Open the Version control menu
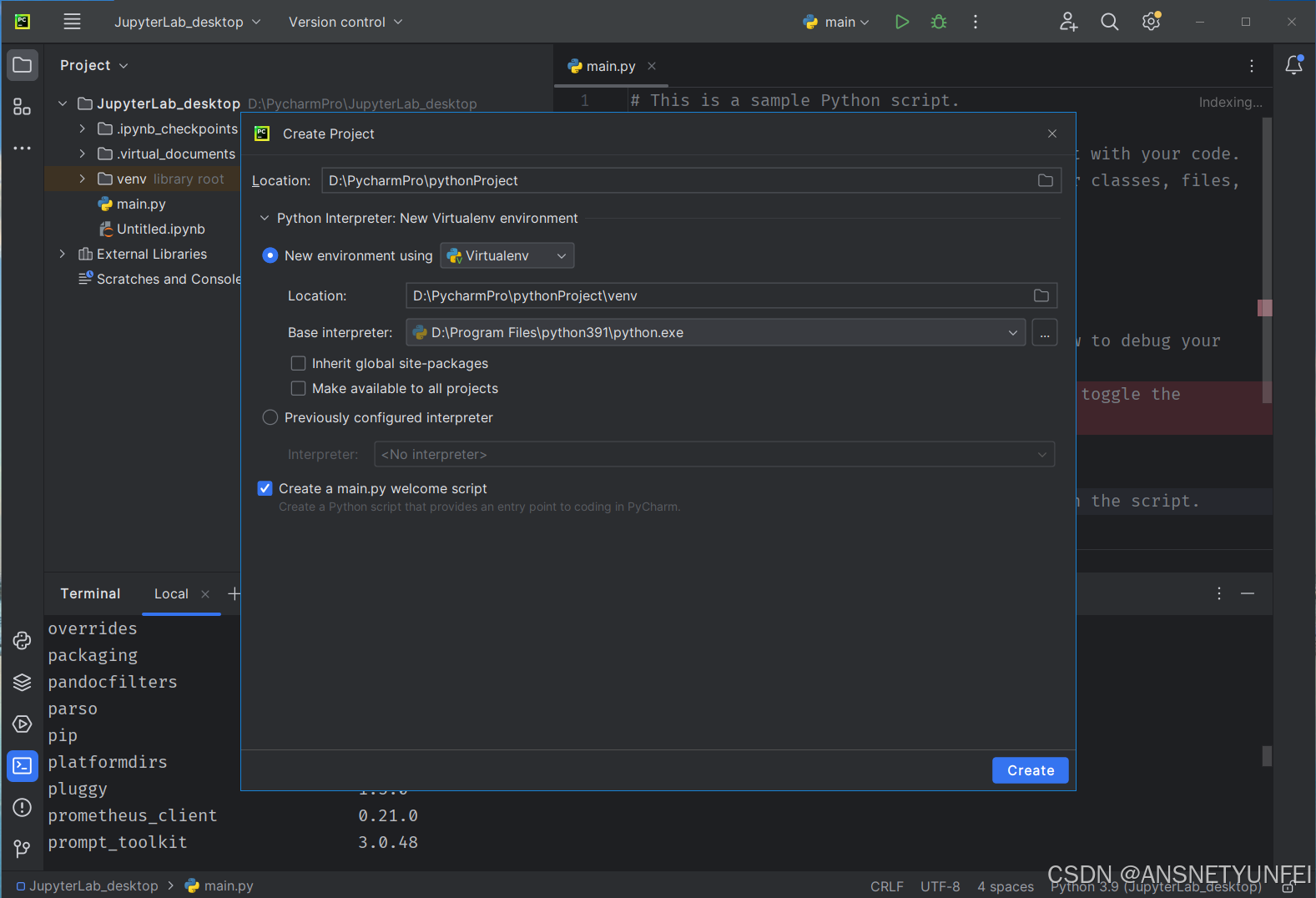This screenshot has width=1316, height=898. (345, 22)
